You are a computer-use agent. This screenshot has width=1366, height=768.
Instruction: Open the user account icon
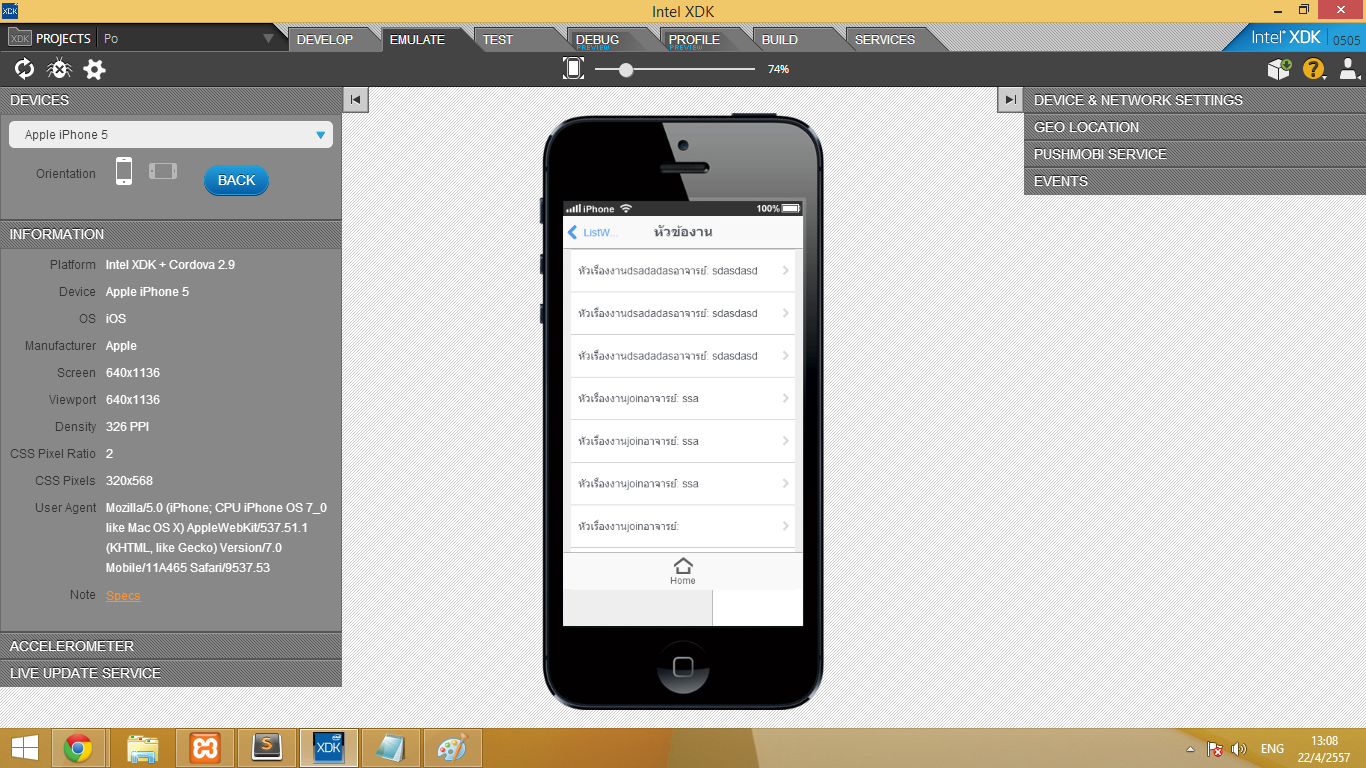[x=1349, y=69]
